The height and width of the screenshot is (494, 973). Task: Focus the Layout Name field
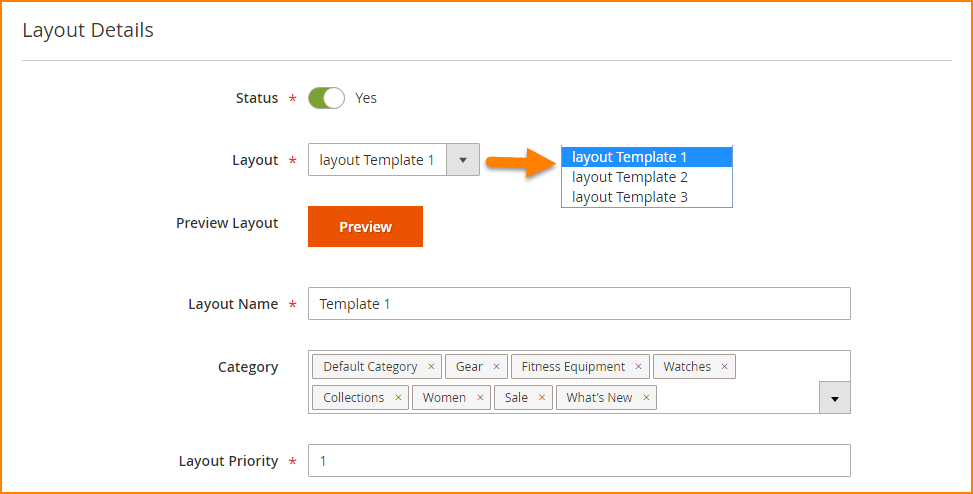(x=579, y=304)
